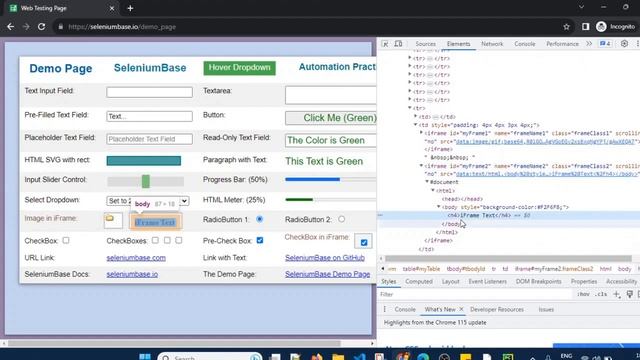Open the tab search chevron in title bar
This screenshot has height=360, width=640.
pos(581,7)
